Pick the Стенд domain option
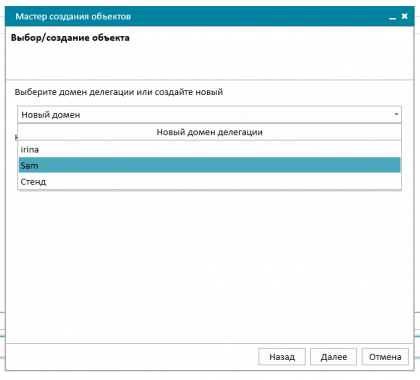 click(x=209, y=182)
